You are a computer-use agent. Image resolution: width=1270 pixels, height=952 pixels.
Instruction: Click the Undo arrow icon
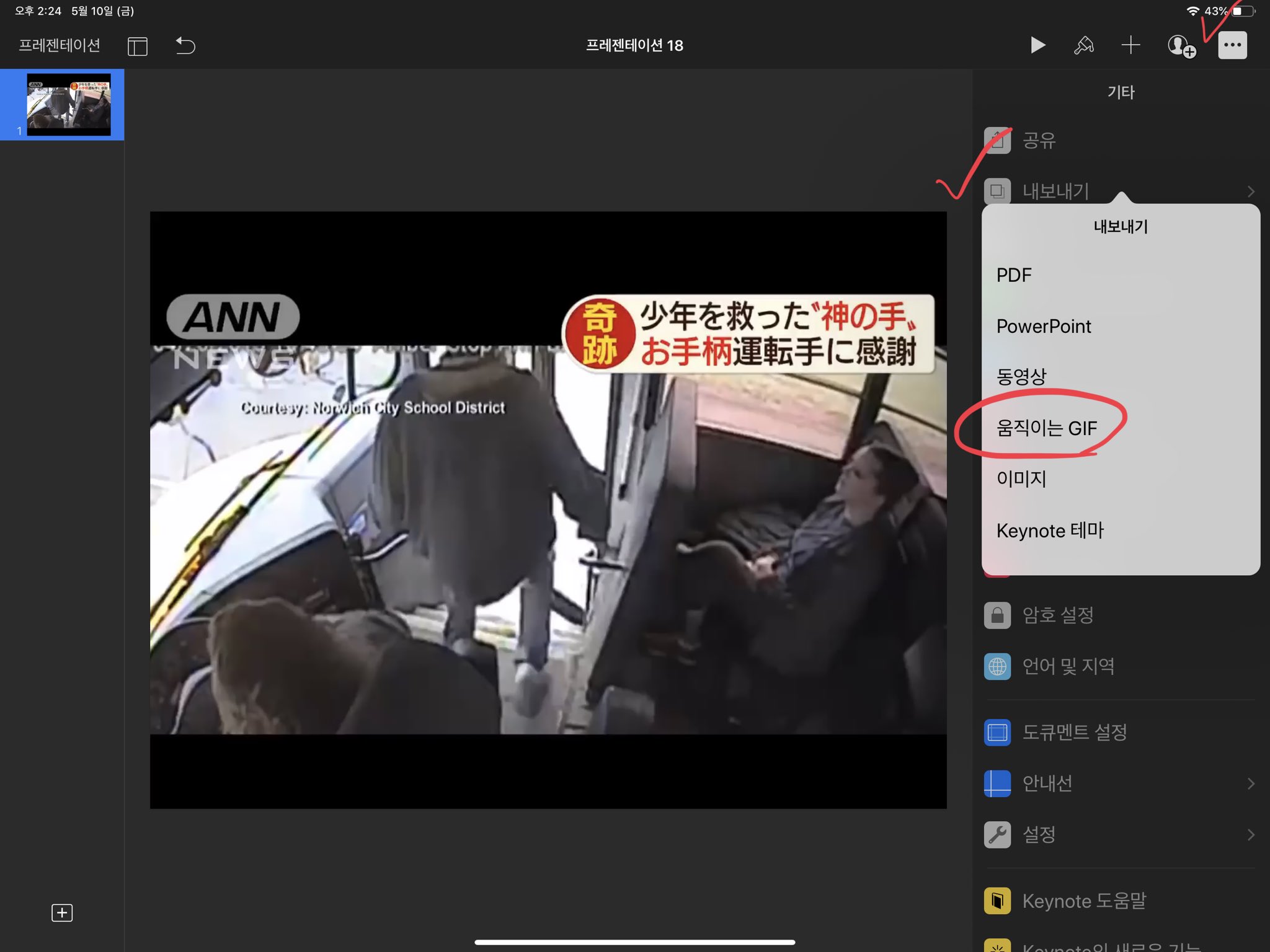coord(185,45)
